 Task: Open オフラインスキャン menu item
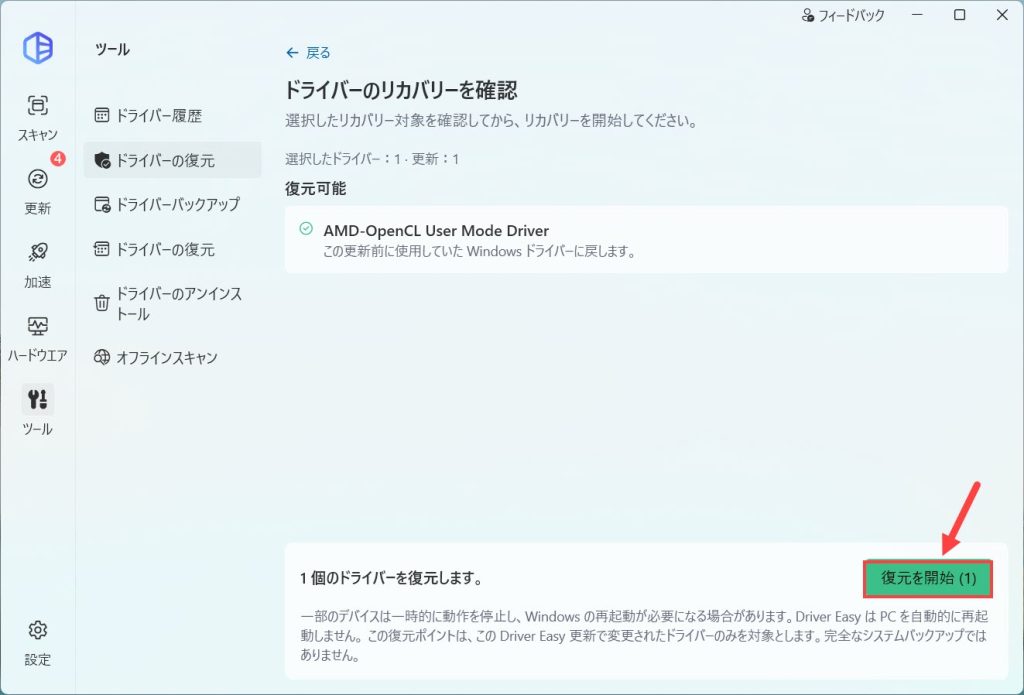click(172, 357)
